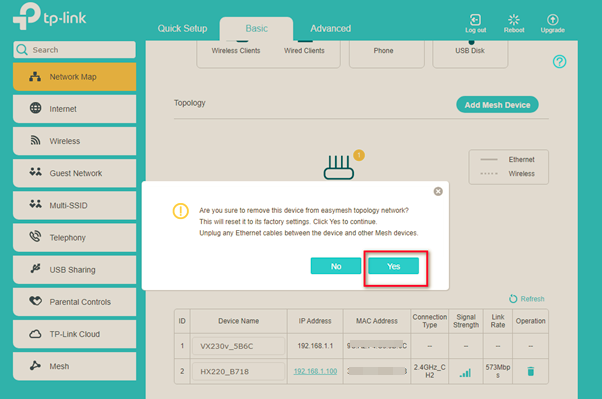The image size is (602, 399).
Task: Cancel removal by clicking No
Action: [x=336, y=266]
